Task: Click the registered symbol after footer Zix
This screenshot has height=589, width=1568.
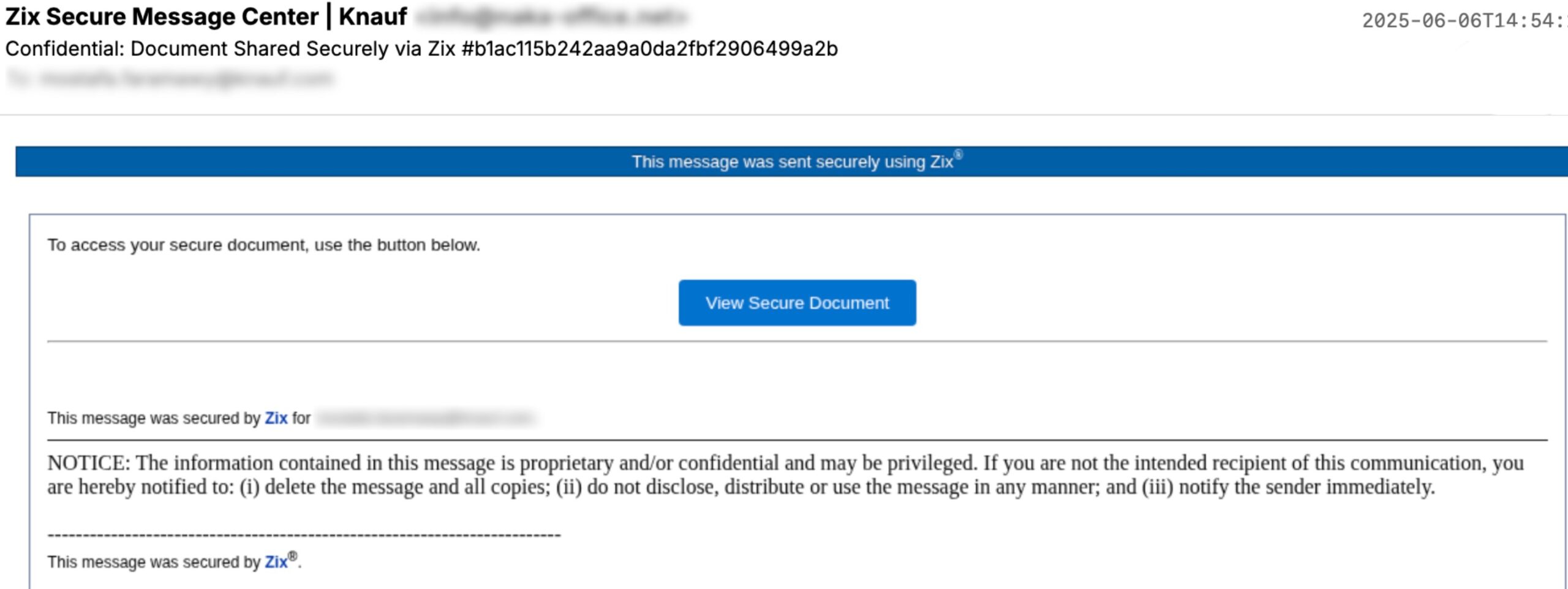Action: click(x=293, y=557)
